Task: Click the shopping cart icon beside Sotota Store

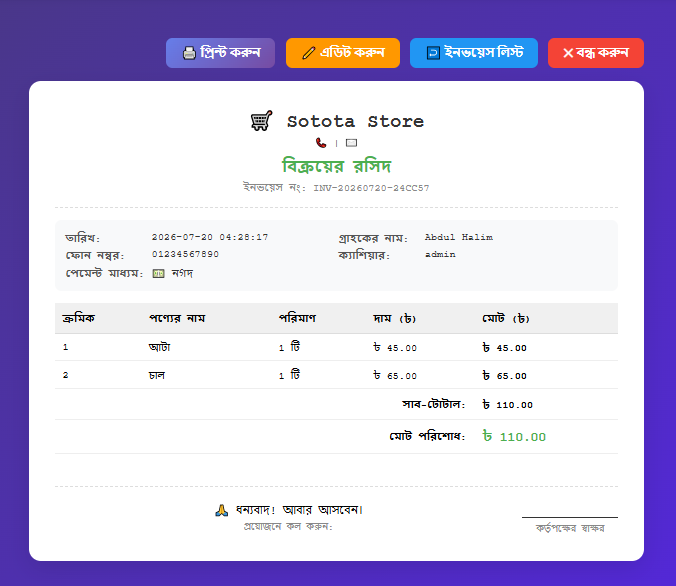Action: click(x=261, y=121)
